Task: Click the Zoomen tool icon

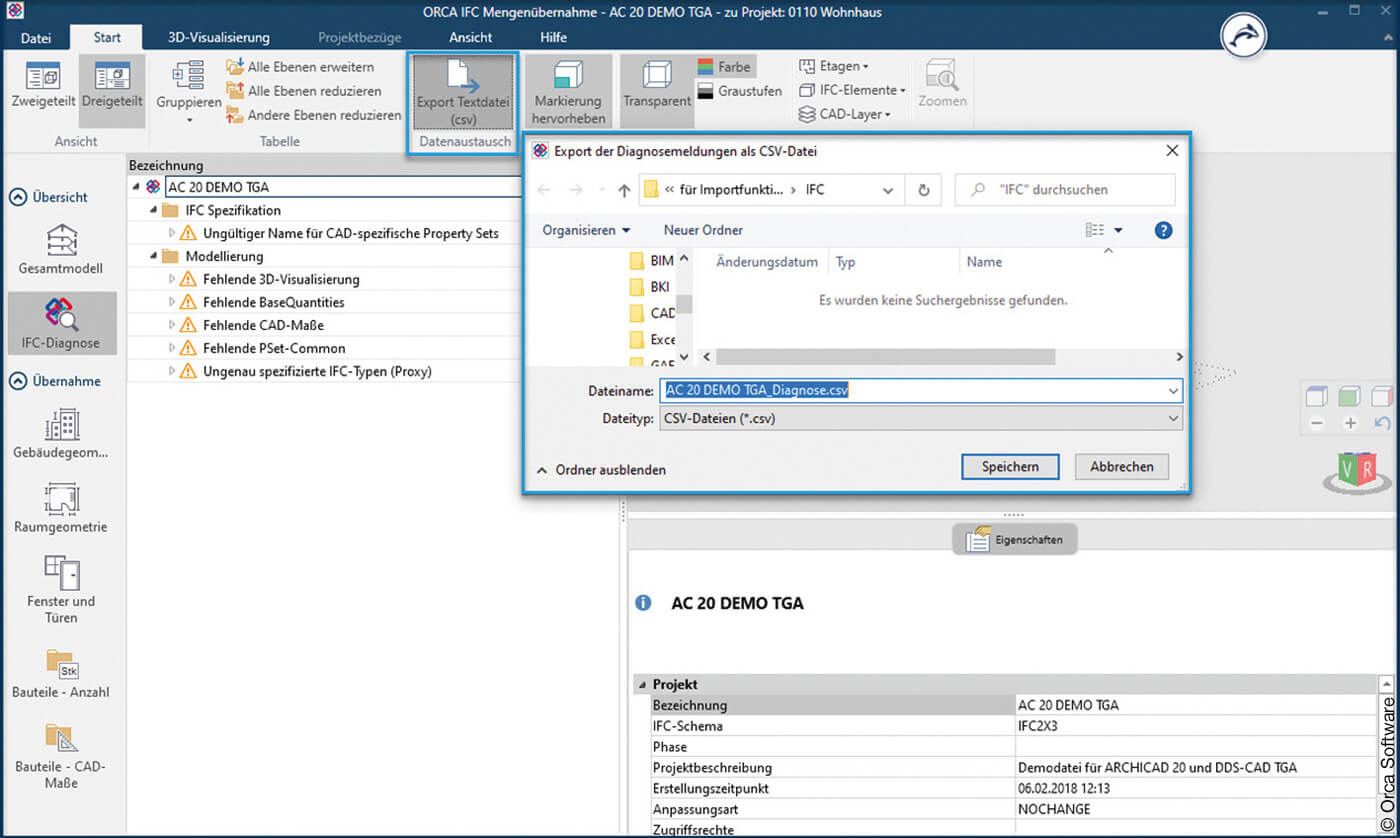Action: click(942, 84)
